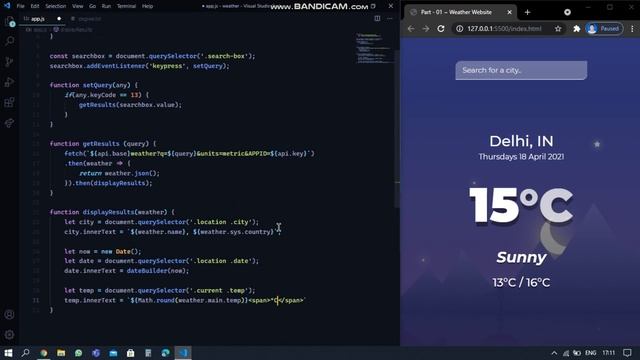Open the VS Code Explorer view
Image resolution: width=640 pixels, height=360 pixels.
coord(9,22)
